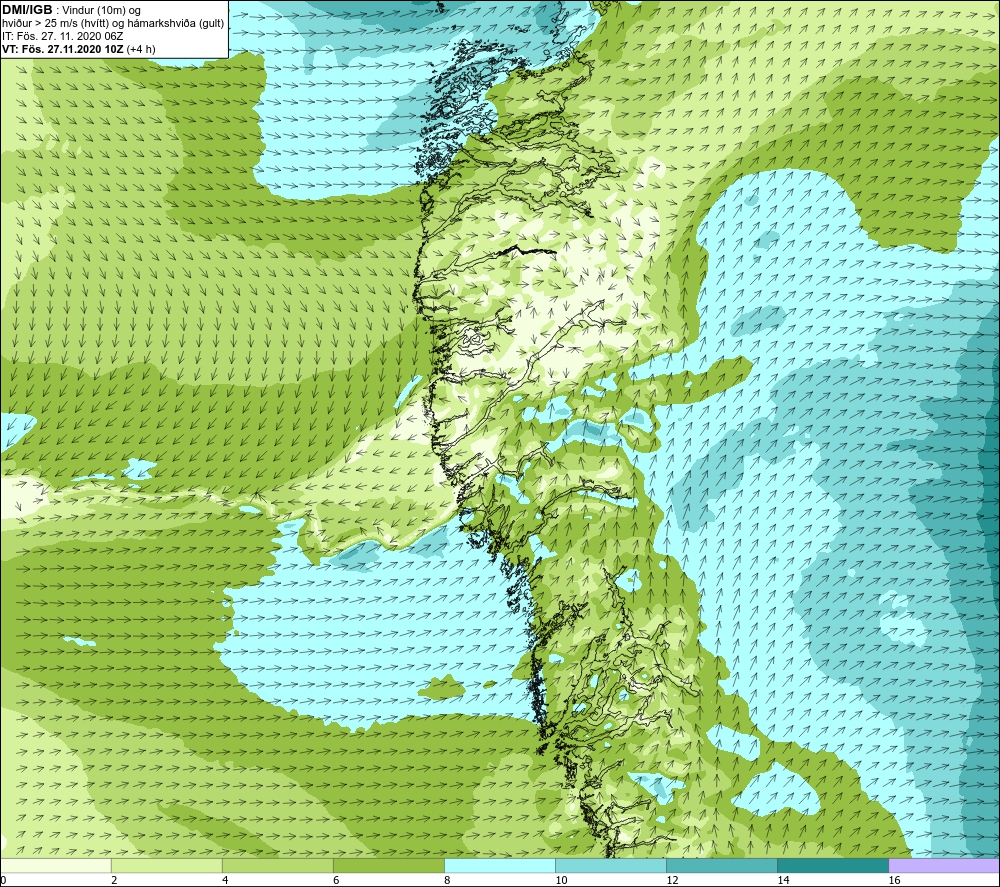
Task: Click the "8" scale label
Action: tap(447, 881)
